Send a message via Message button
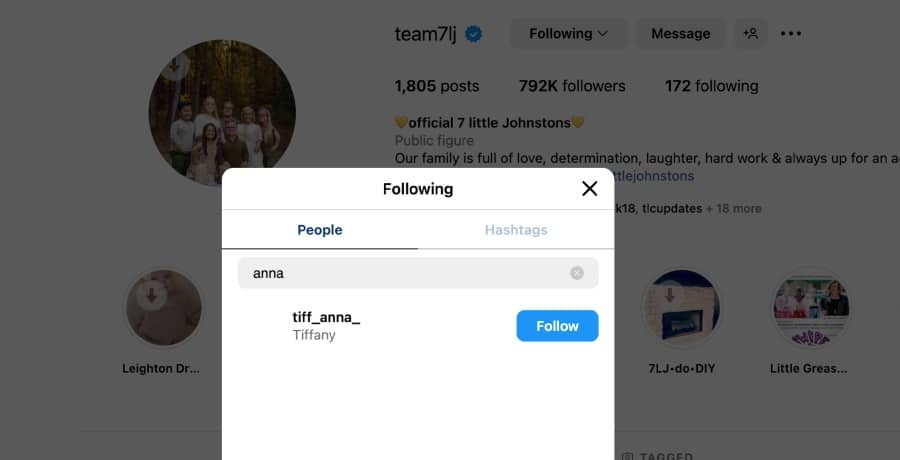Image resolution: width=900 pixels, height=460 pixels. pyautogui.click(x=680, y=34)
